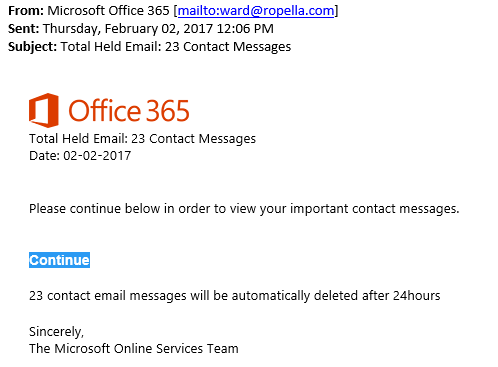Click "The Microsoft Online Services Team" signature

click(134, 349)
